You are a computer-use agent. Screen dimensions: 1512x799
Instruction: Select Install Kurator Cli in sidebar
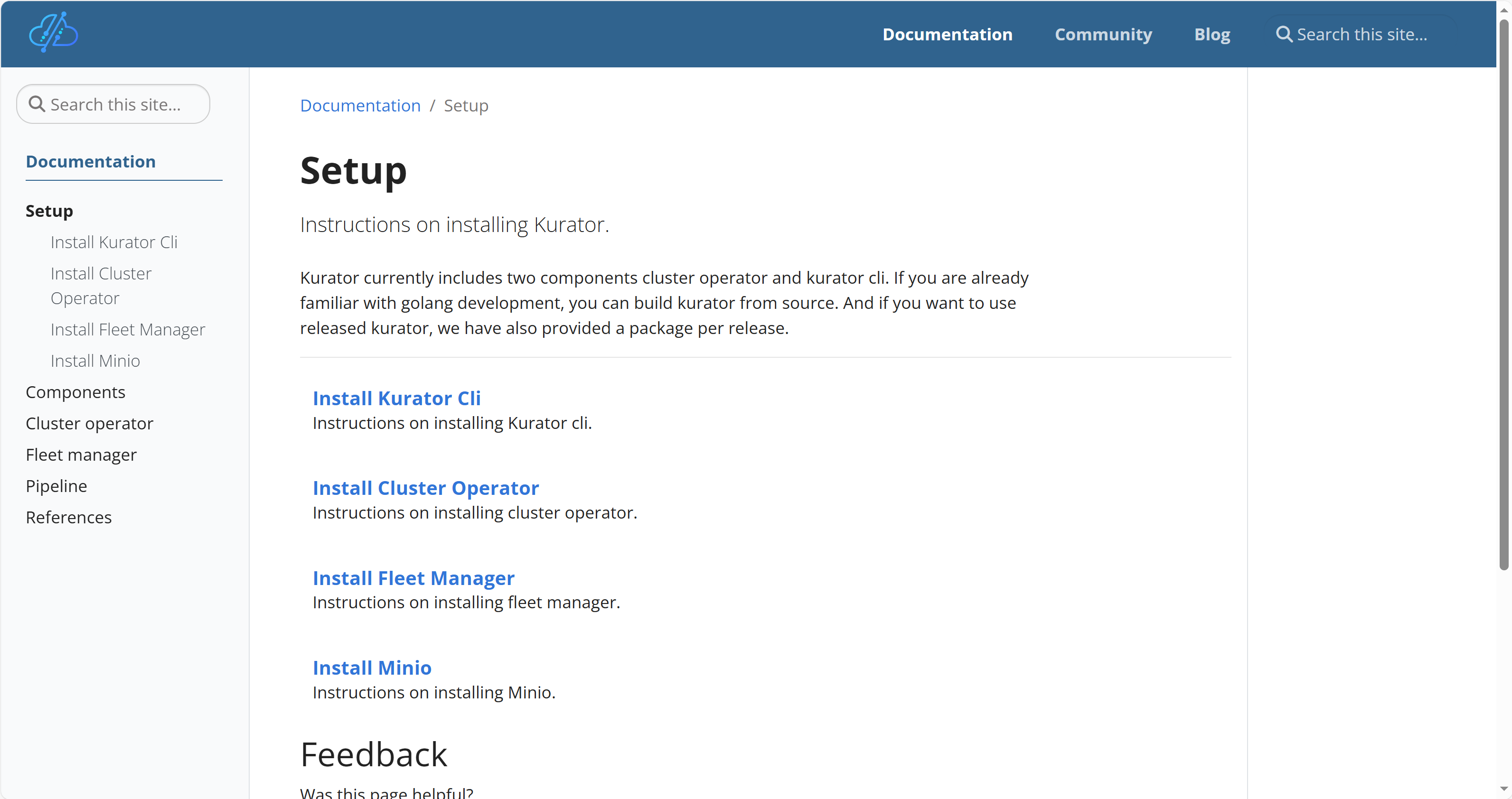114,242
